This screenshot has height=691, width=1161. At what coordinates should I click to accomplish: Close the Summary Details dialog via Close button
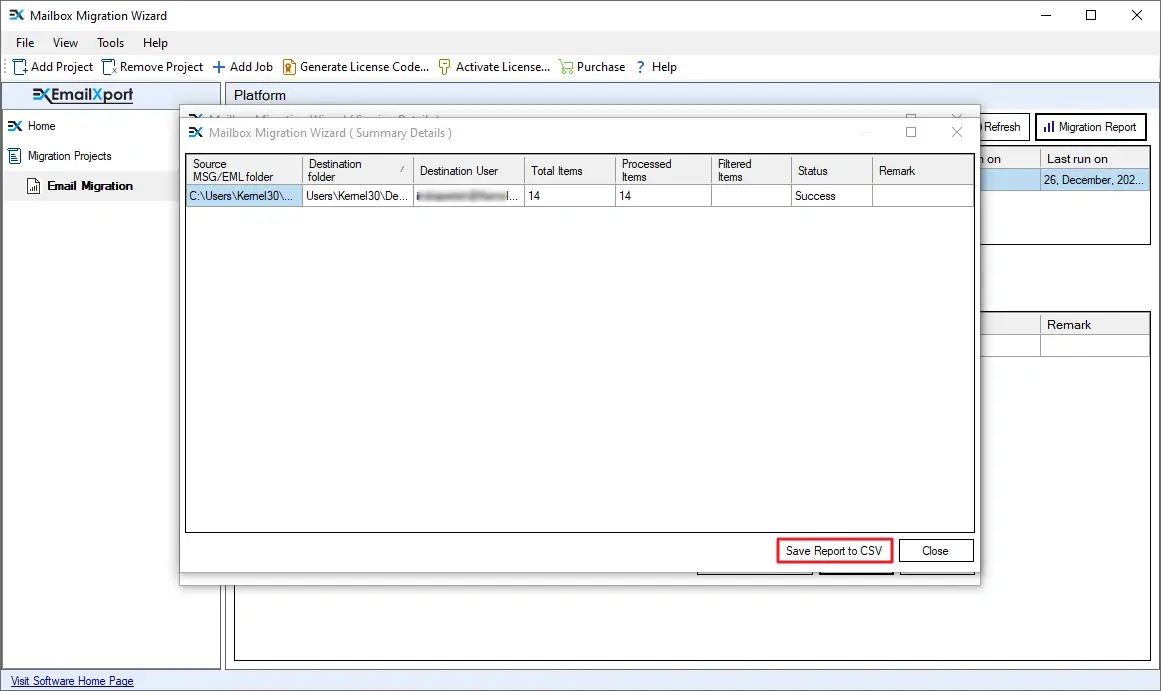pos(935,551)
